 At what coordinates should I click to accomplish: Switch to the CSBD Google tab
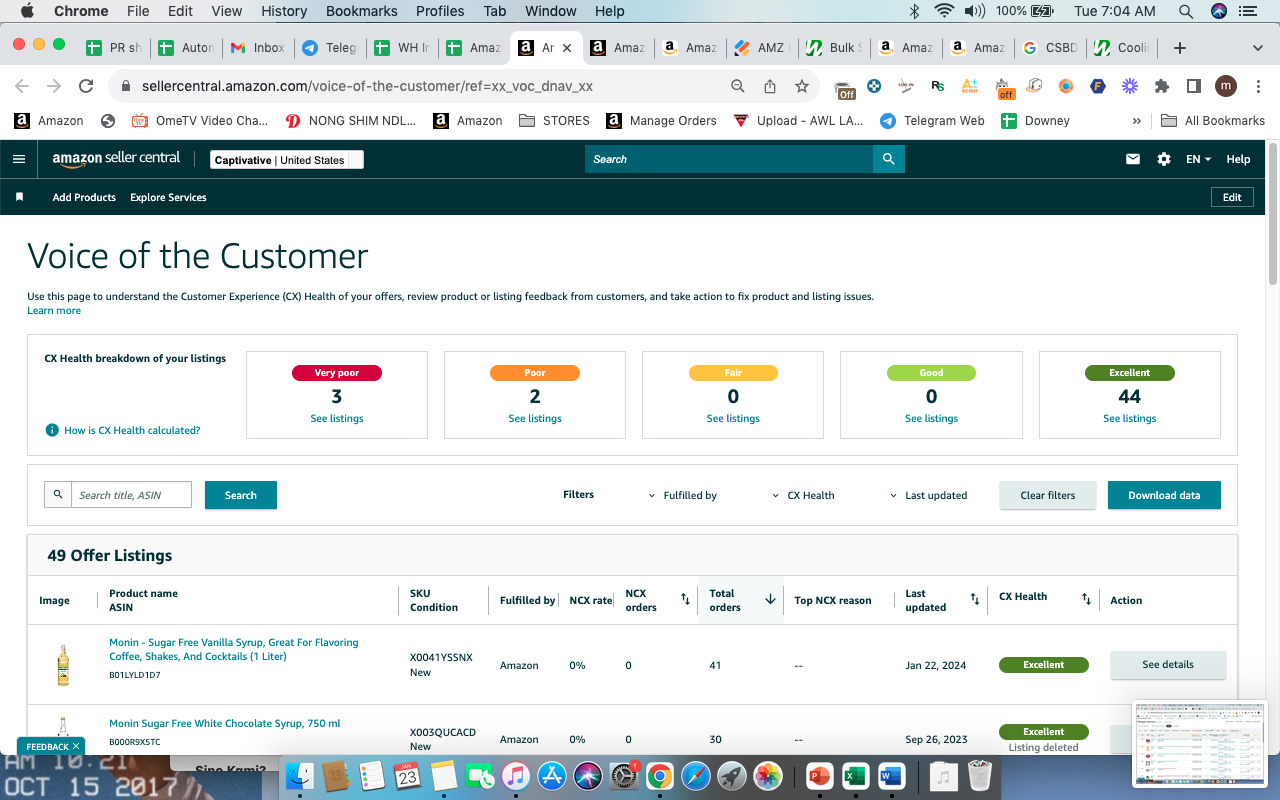pyautogui.click(x=1050, y=47)
